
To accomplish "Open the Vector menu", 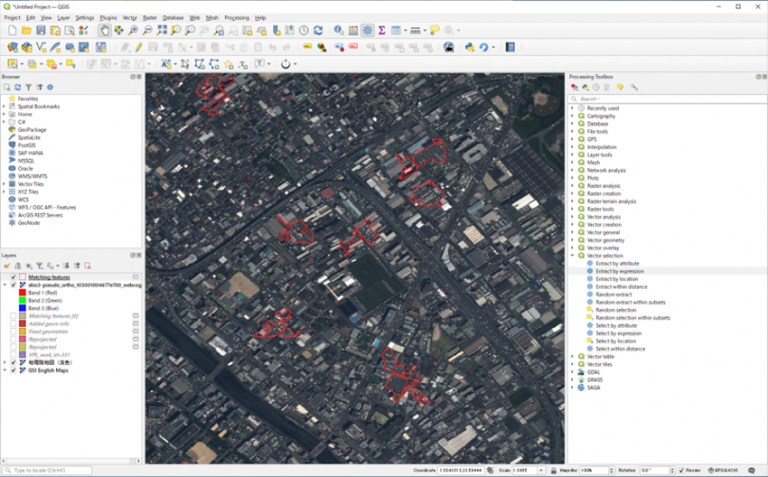I will [130, 18].
